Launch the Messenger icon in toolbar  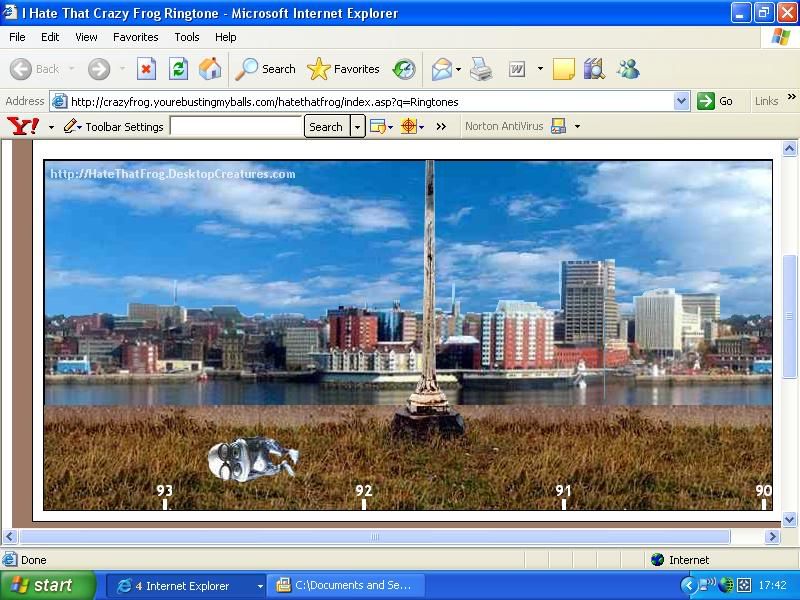click(x=628, y=69)
